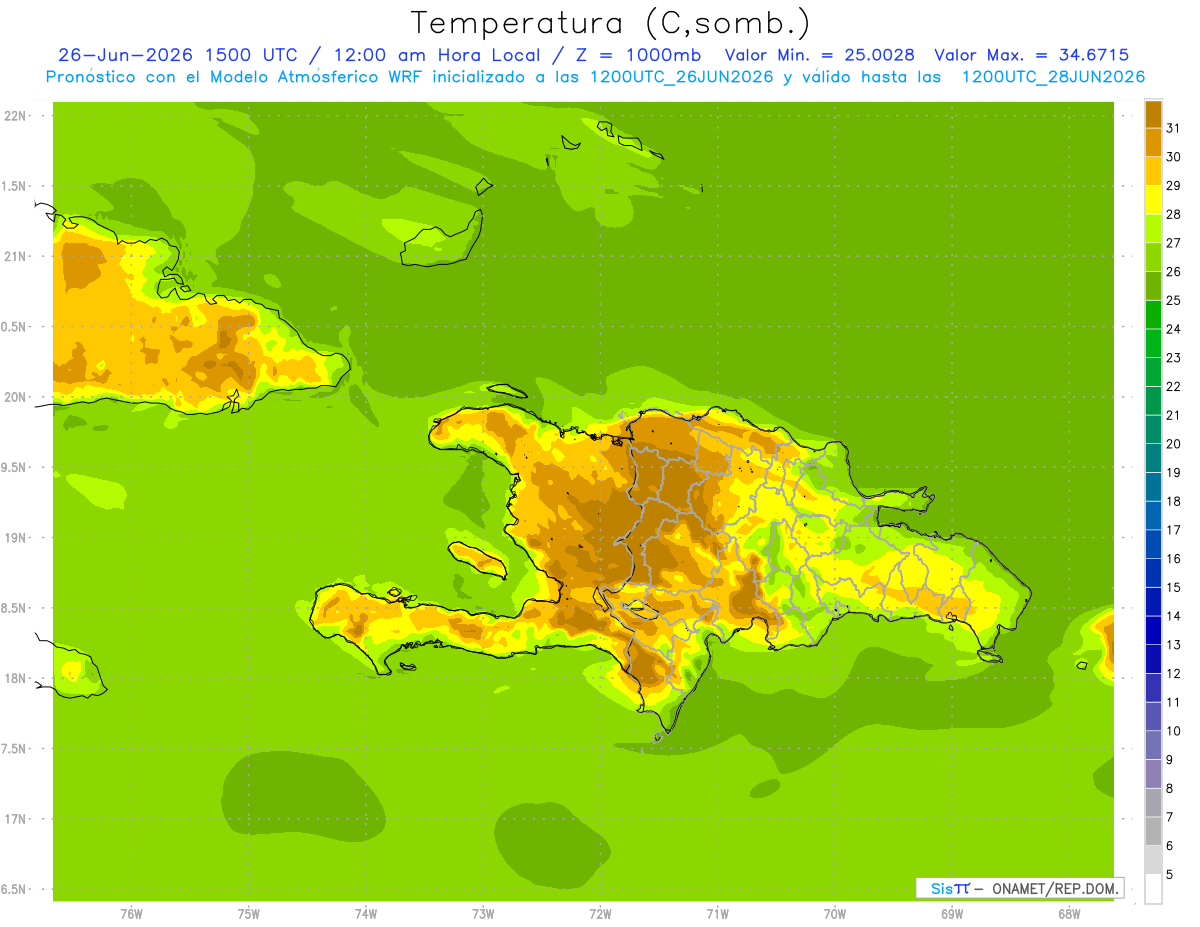This screenshot has width=1200, height=927.
Task: Click the 17N latitude axis label
Action: 15,819
